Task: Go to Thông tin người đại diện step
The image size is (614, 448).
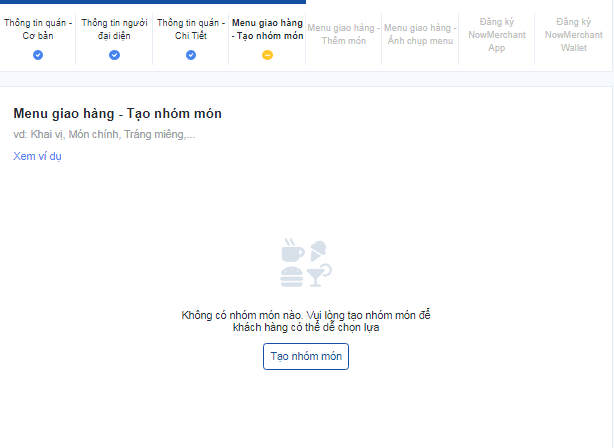Action: pyautogui.click(x=114, y=29)
